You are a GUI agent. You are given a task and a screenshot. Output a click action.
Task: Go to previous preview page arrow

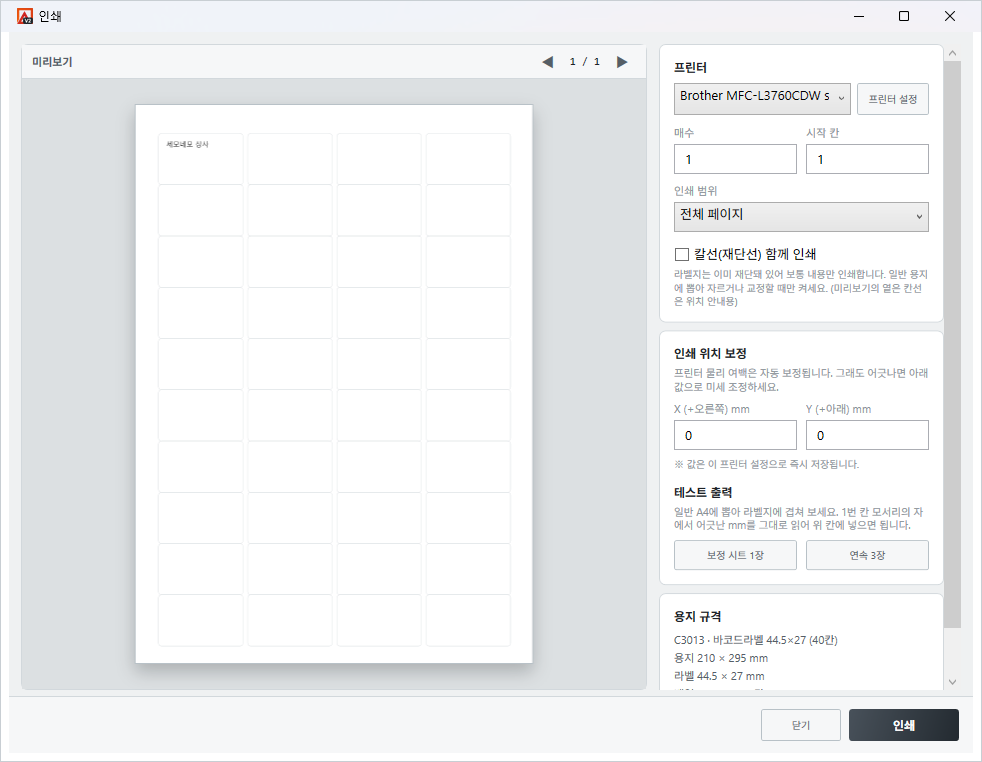click(x=548, y=62)
